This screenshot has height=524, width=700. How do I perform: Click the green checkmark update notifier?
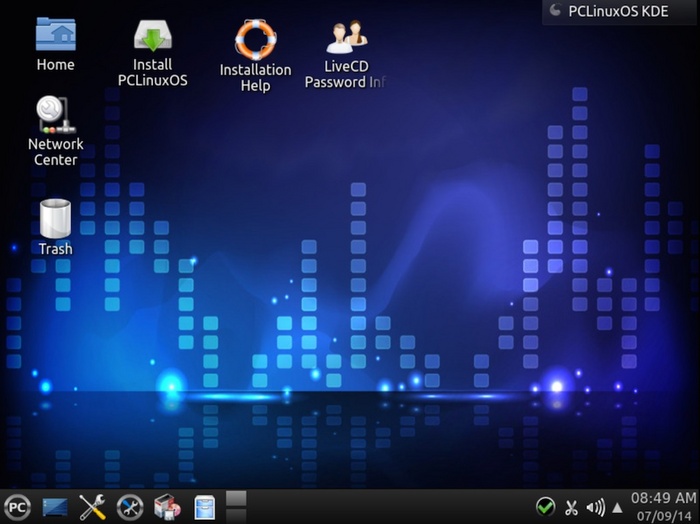[546, 507]
